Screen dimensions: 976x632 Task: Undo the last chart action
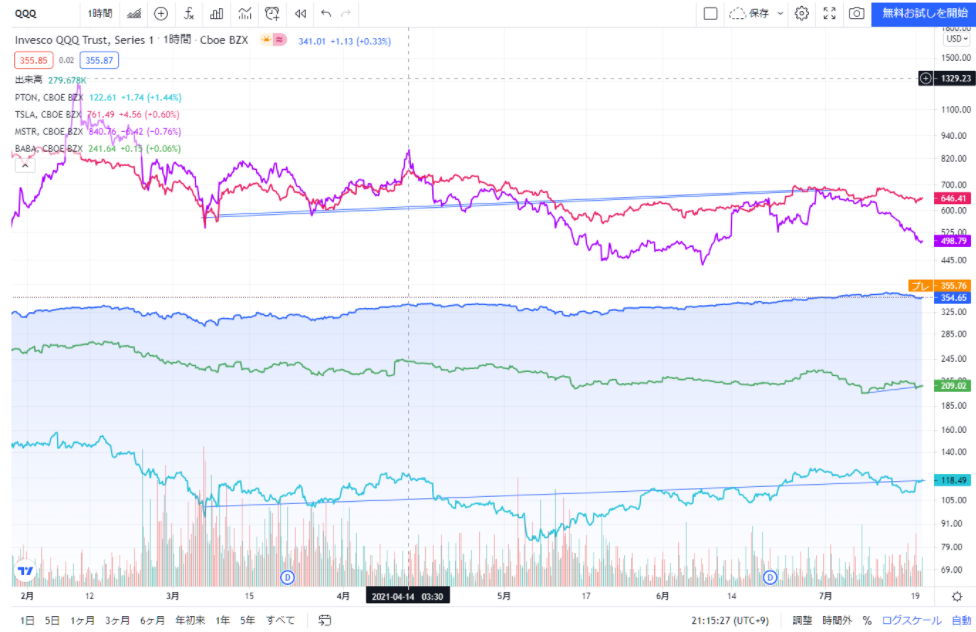click(x=326, y=14)
